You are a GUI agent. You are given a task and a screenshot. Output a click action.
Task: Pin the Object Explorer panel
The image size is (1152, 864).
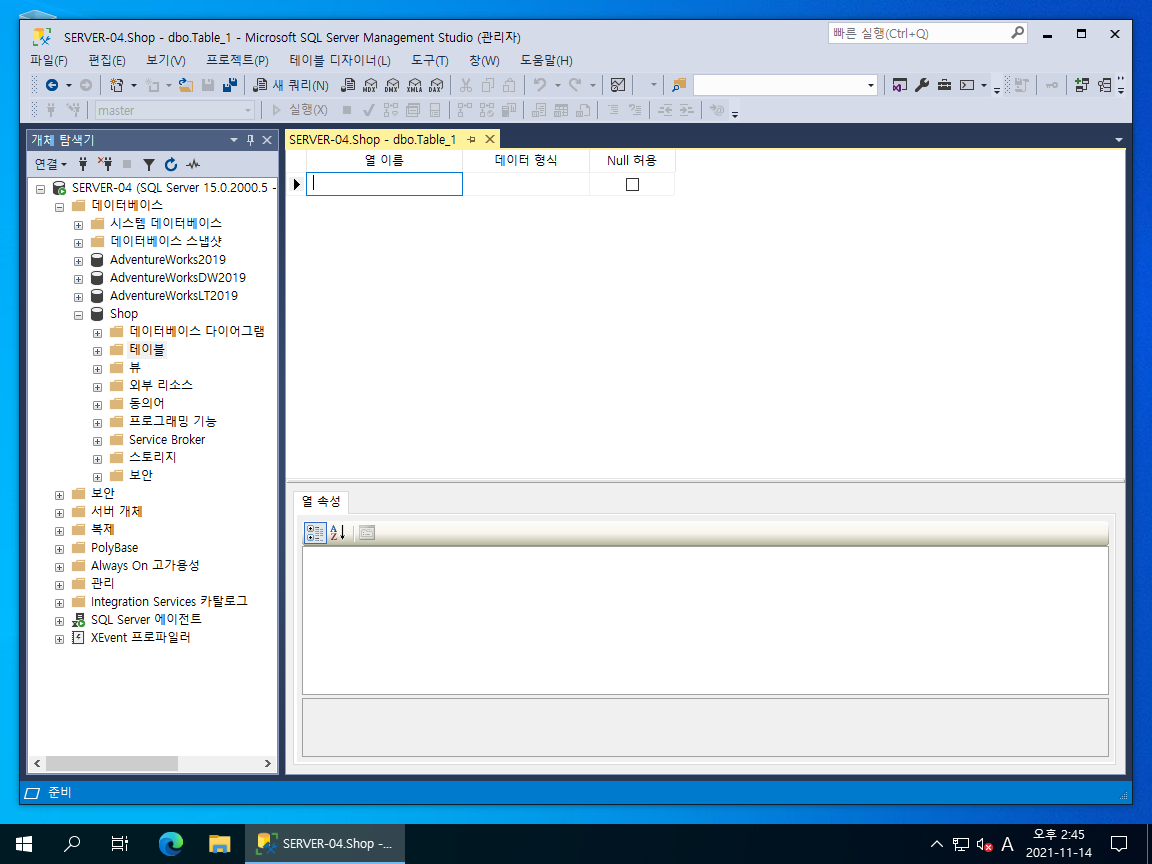(251, 140)
